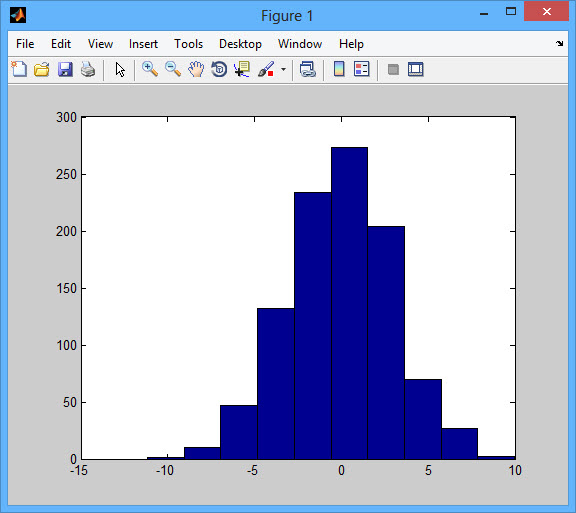This screenshot has width=576, height=513.
Task: Print figure using the printer icon
Action: 88,69
